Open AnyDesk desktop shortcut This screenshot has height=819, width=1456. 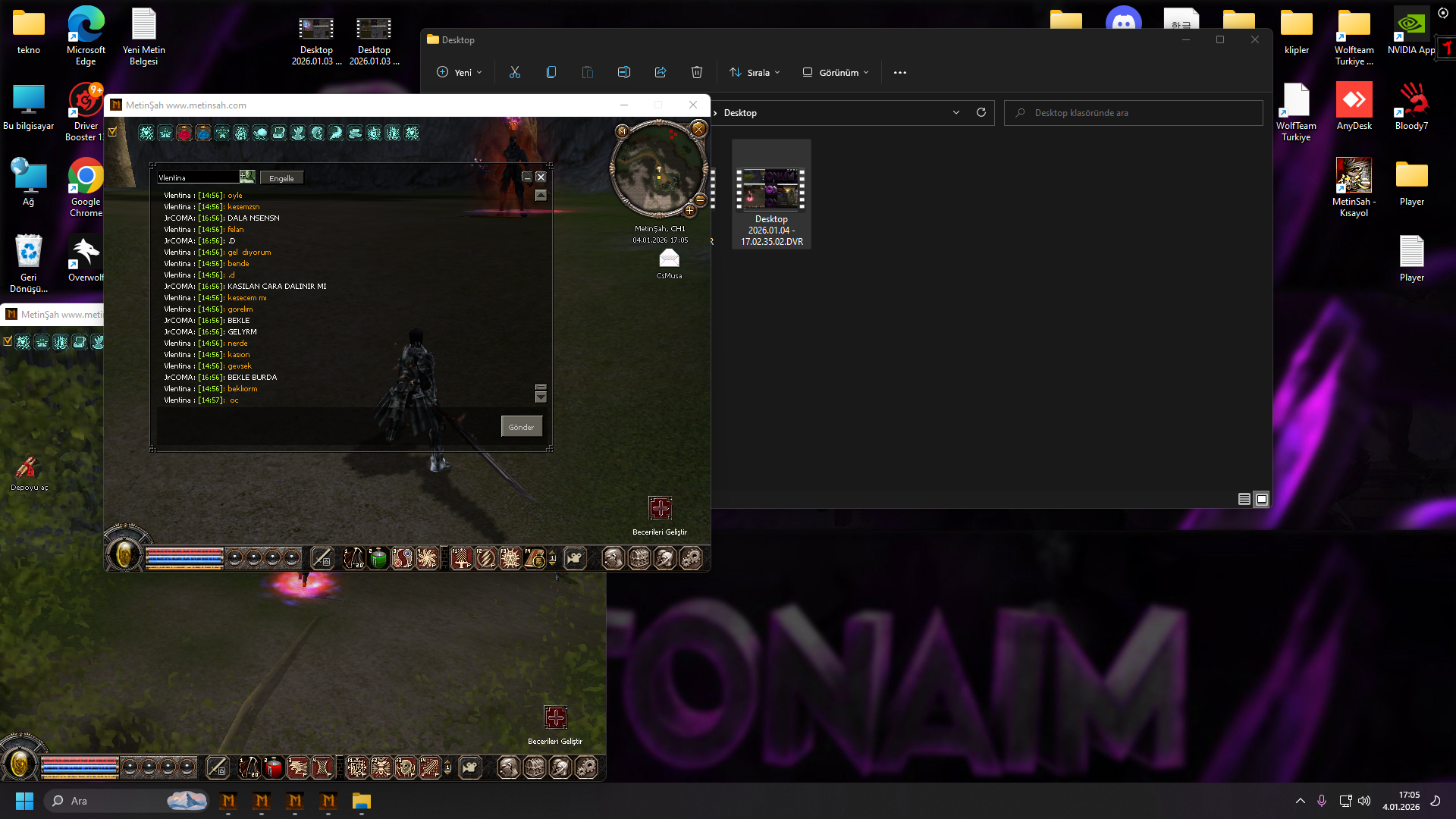1354,107
